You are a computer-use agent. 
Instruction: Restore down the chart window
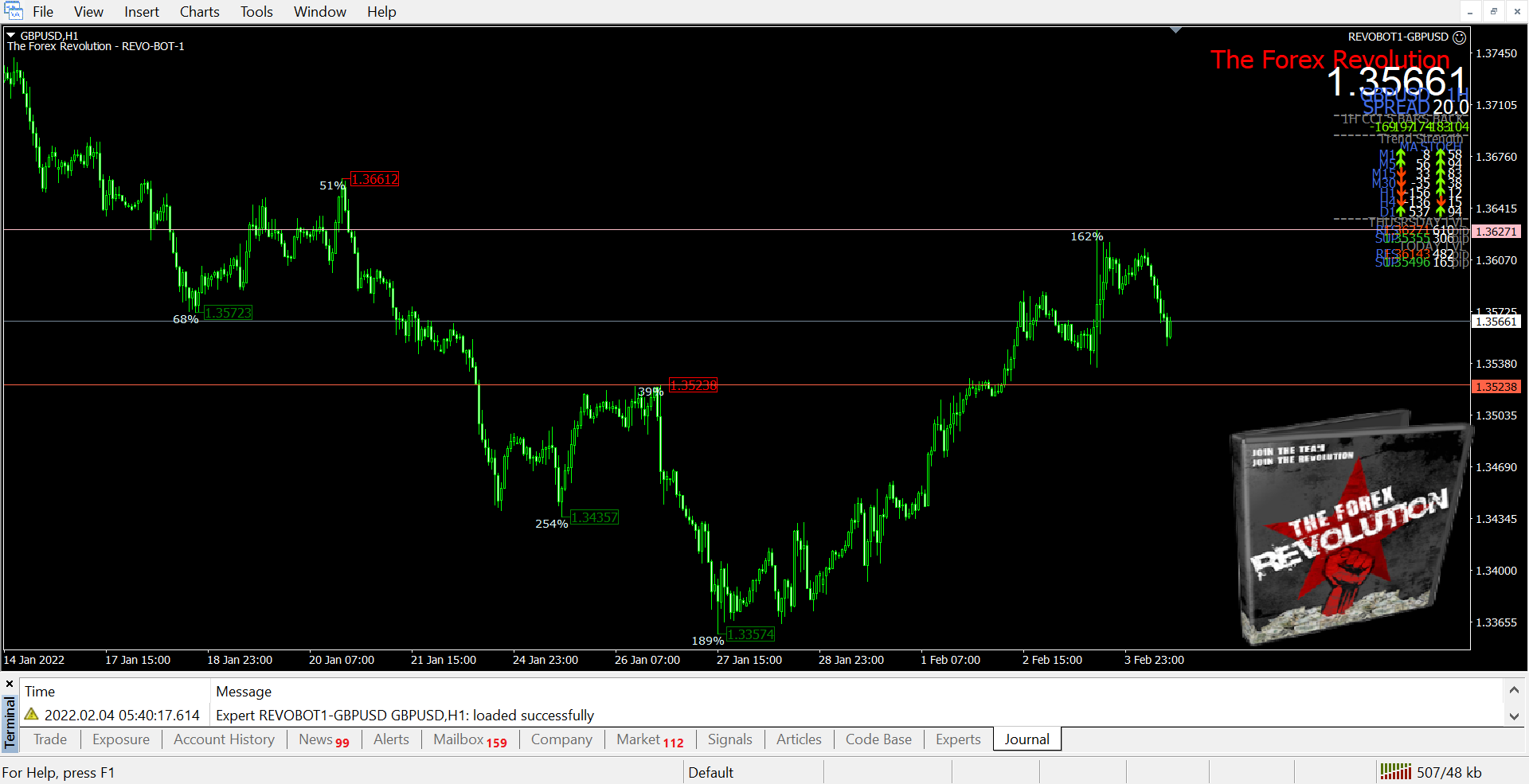1493,11
